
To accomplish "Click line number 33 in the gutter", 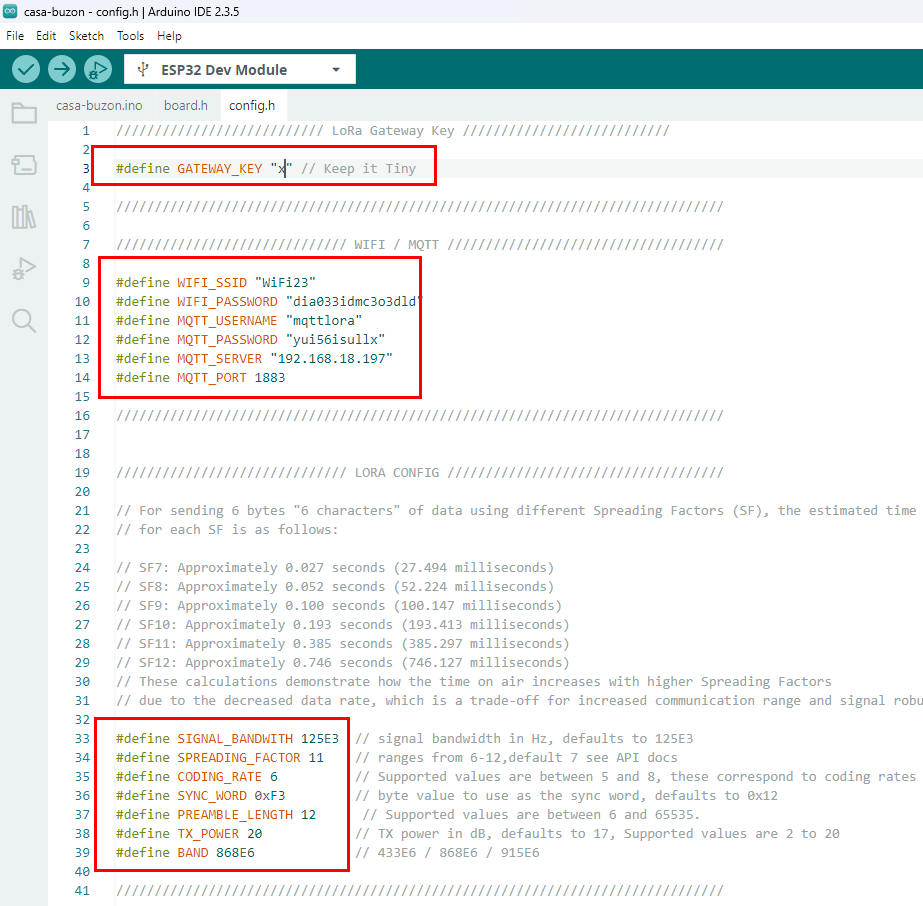I will (81, 739).
